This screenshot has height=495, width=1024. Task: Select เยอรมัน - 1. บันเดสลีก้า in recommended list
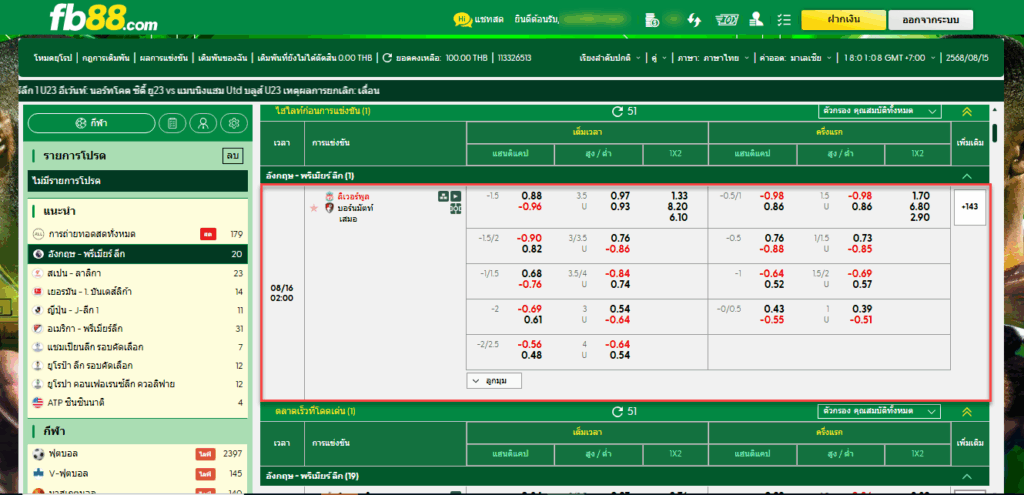[x=136, y=291]
